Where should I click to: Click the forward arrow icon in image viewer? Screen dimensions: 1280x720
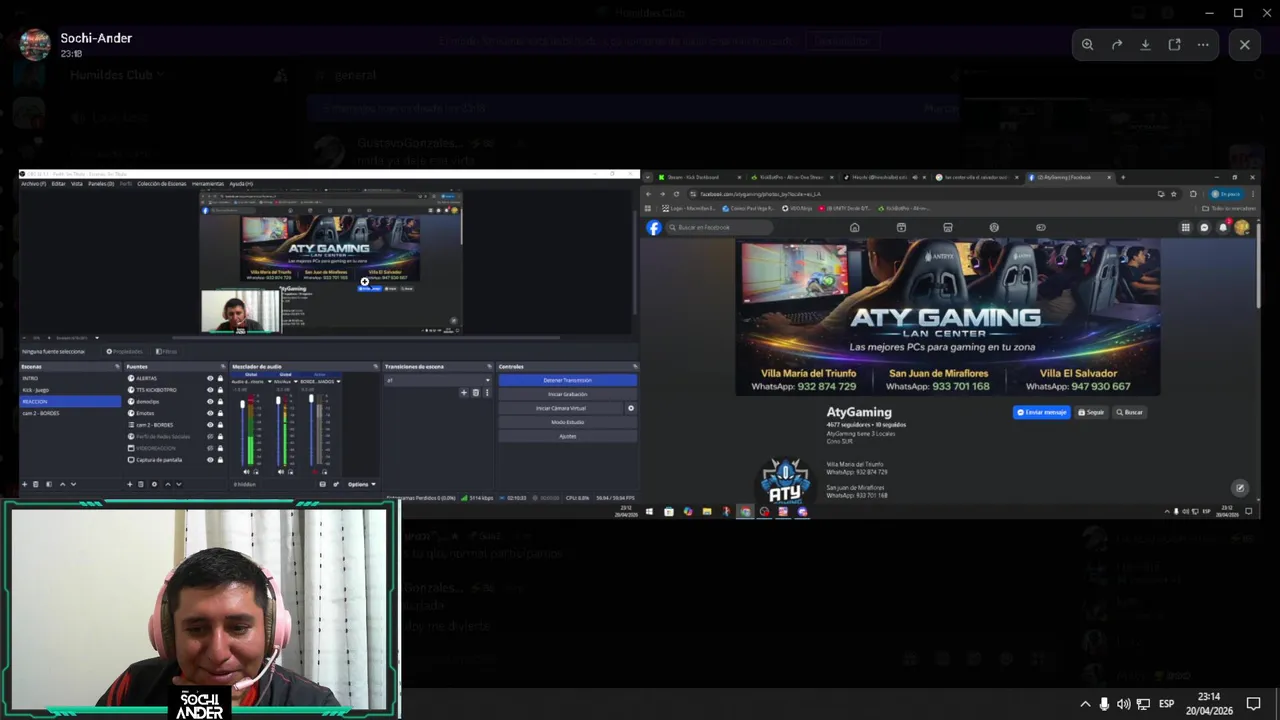coord(1117,45)
